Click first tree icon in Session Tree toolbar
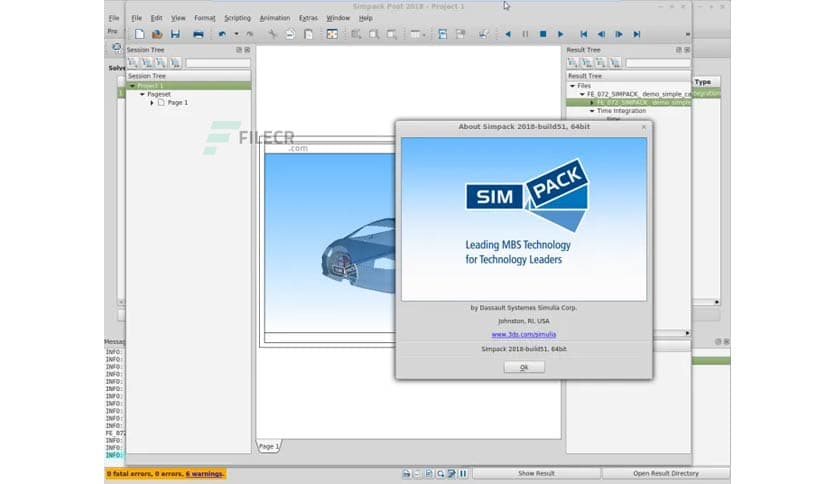Viewport: 836px width, 484px height. pyautogui.click(x=133, y=63)
